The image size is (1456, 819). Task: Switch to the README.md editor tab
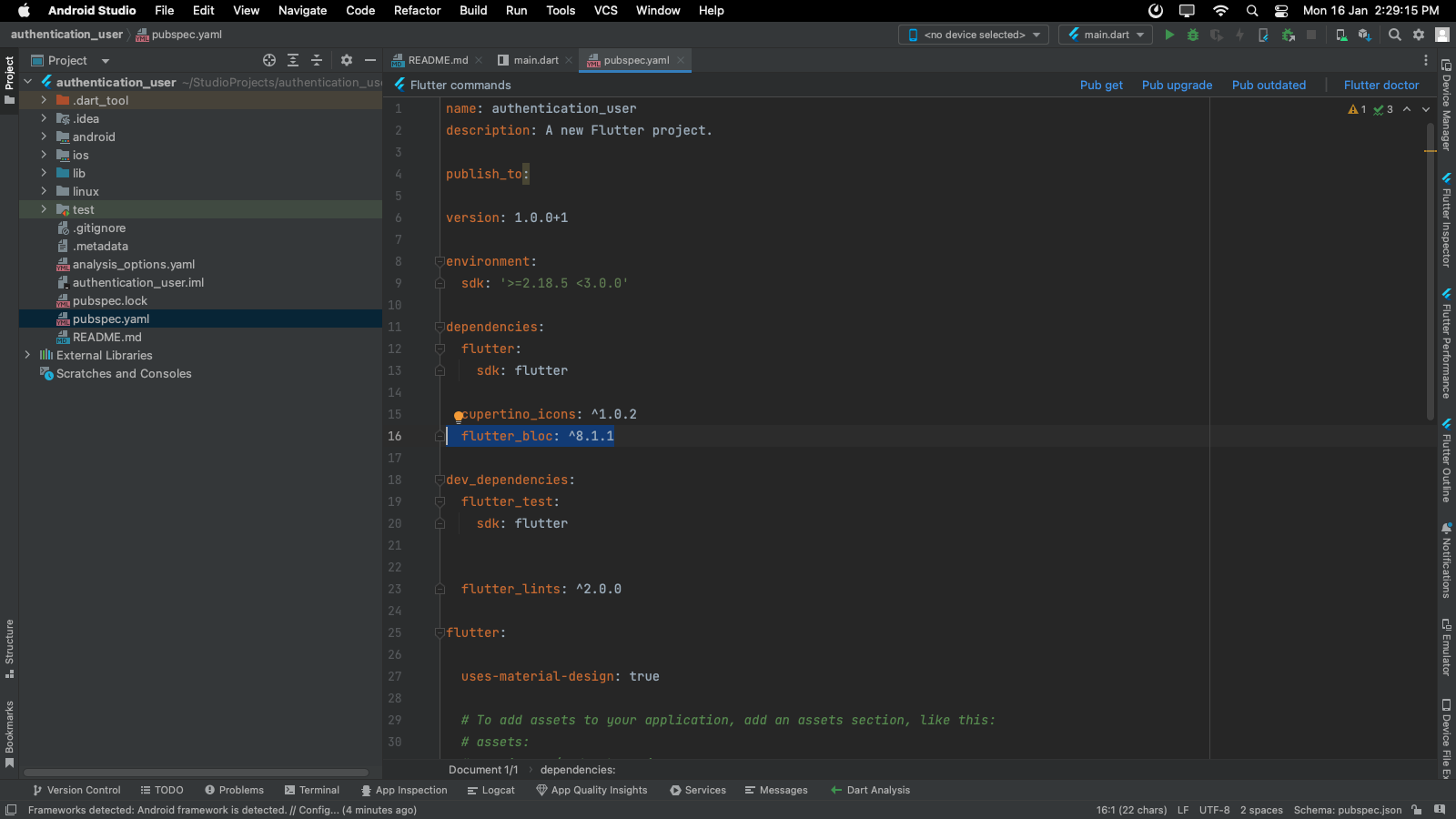[x=437, y=60]
